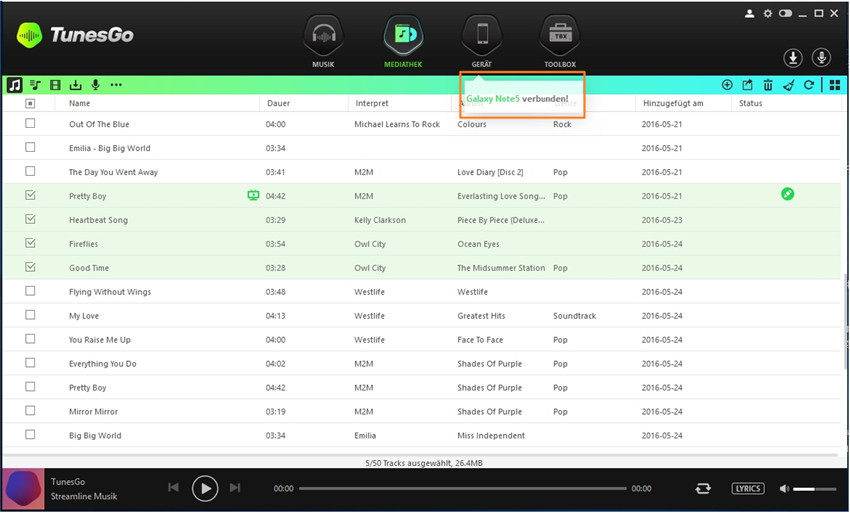The image size is (850, 513).
Task: Show the video film category icon
Action: (55, 85)
